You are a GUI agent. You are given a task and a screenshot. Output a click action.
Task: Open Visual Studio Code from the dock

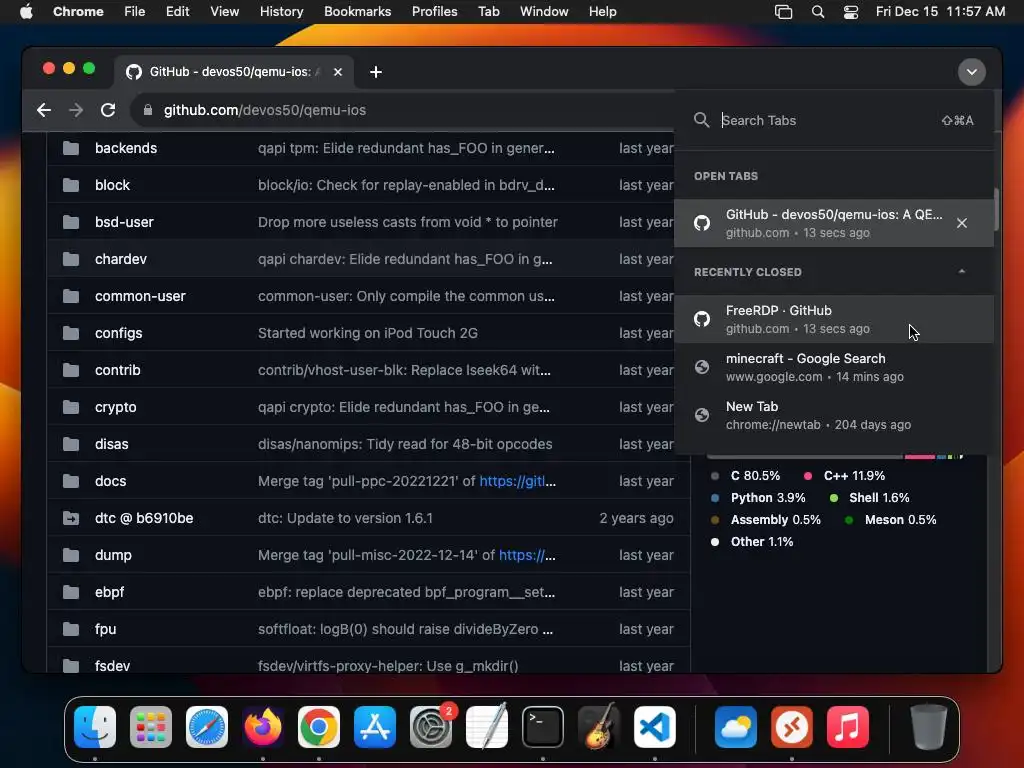[654, 727]
